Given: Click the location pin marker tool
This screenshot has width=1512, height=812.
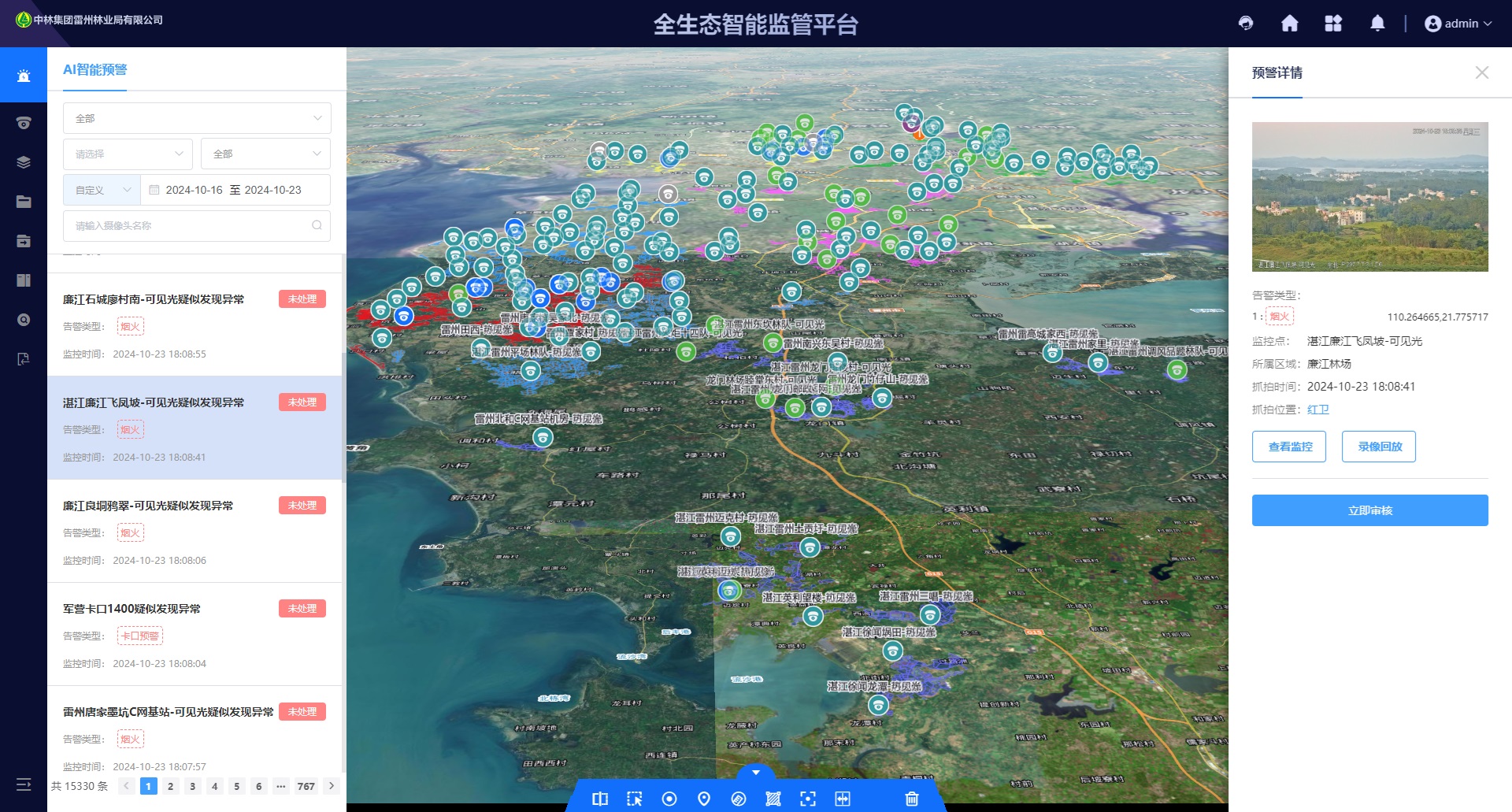Looking at the screenshot, I should coord(704,799).
